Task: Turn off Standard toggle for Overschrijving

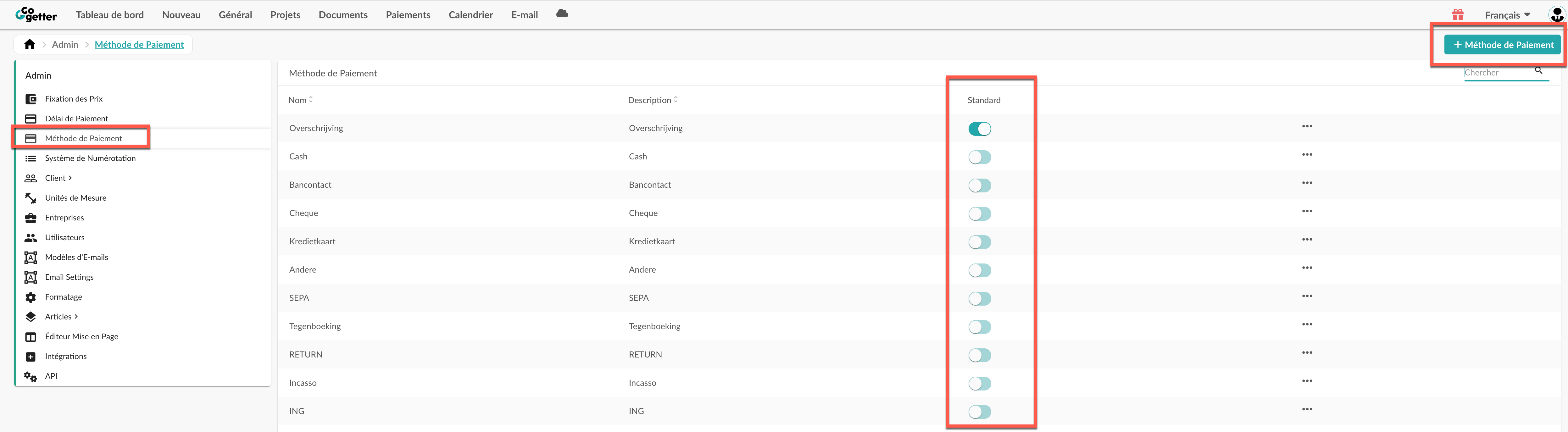Action: pyautogui.click(x=979, y=129)
